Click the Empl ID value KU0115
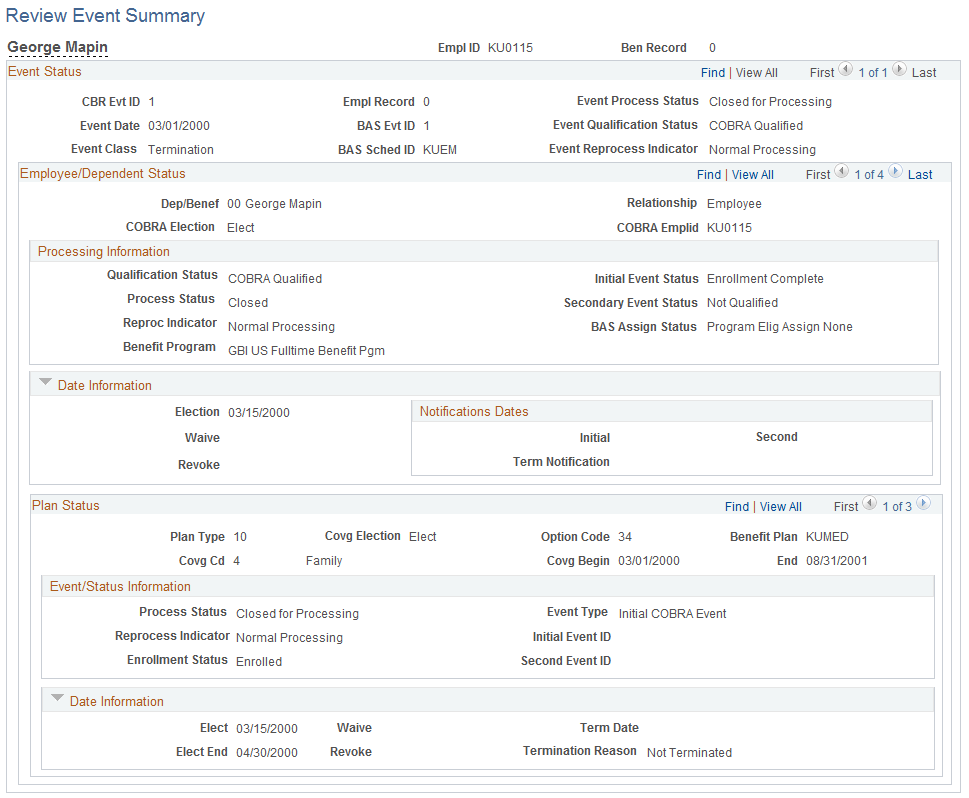 click(x=510, y=48)
